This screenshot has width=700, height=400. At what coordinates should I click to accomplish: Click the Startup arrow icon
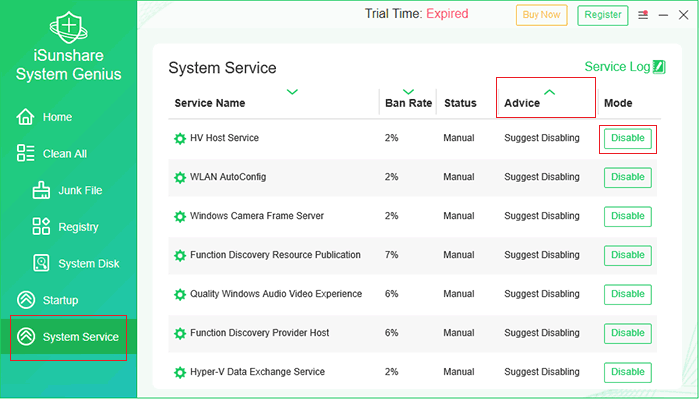[26, 300]
